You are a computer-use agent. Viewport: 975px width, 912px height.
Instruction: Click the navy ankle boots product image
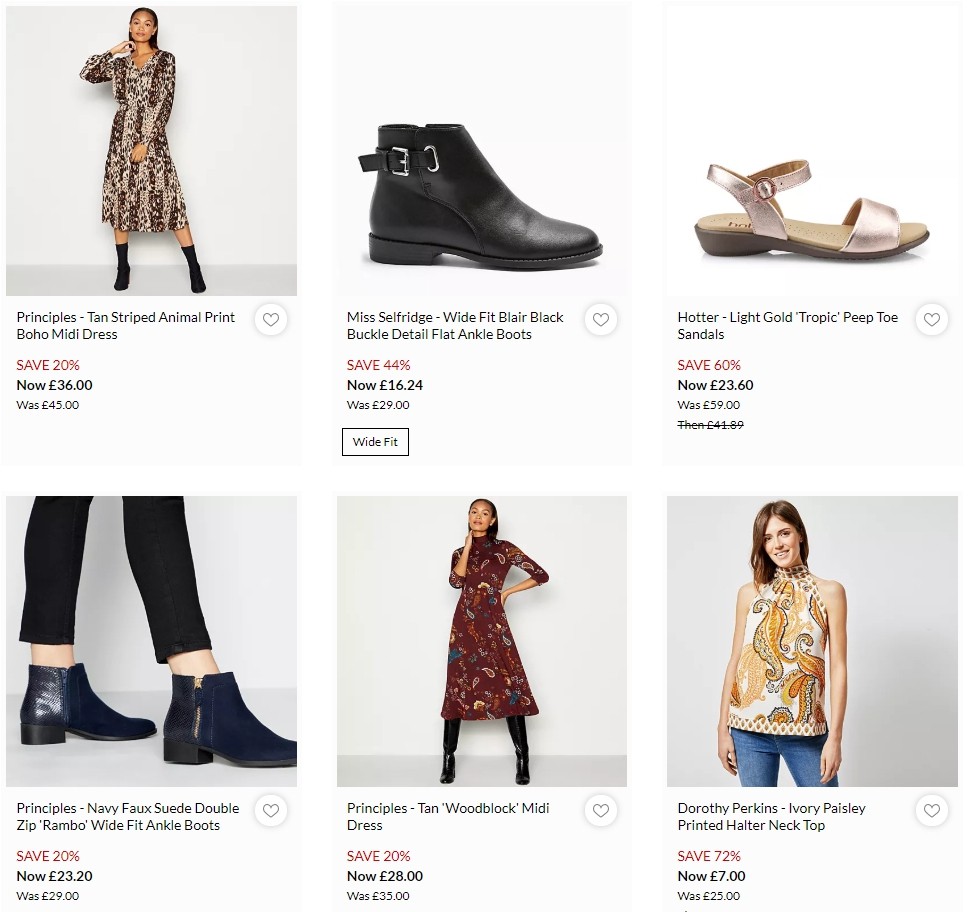151,641
